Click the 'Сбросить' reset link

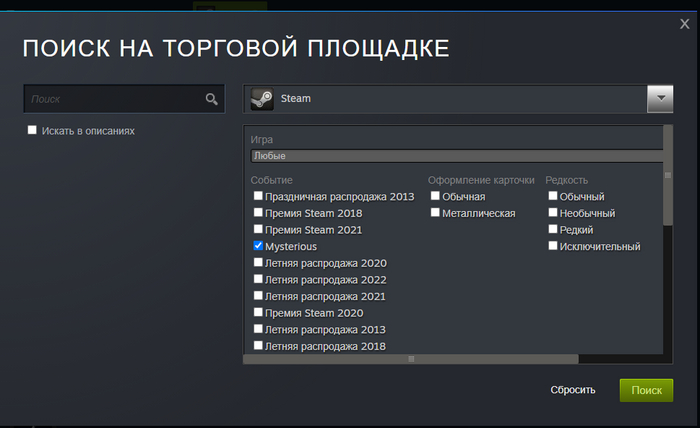[573, 390]
